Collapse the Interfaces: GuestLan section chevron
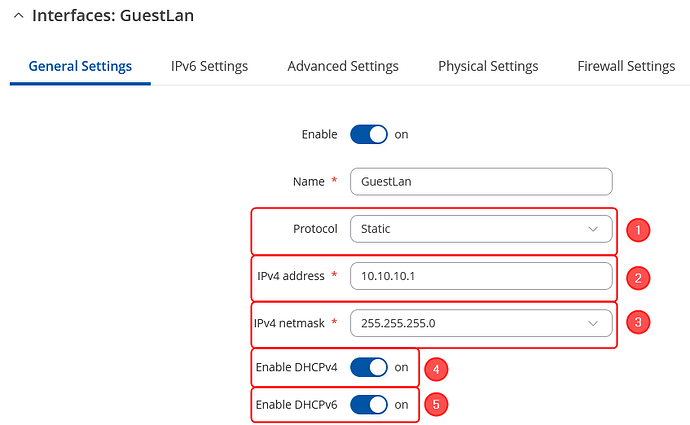This screenshot has height=425, width=690. click(x=18, y=16)
